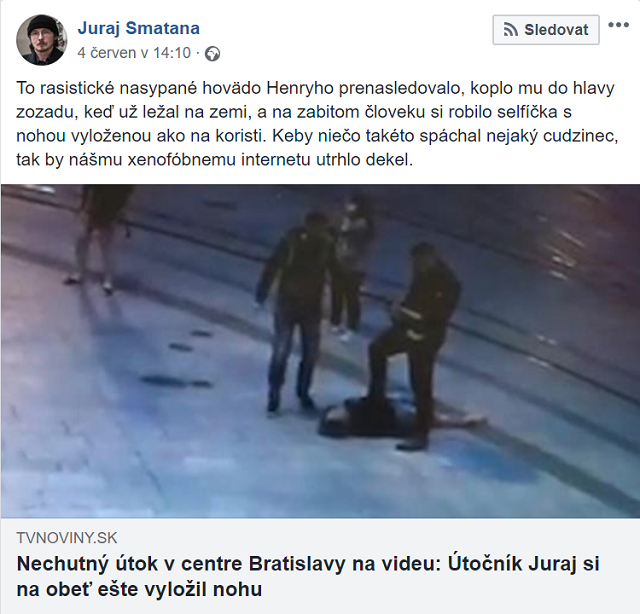Open the three-dot post options menu

(618, 25)
